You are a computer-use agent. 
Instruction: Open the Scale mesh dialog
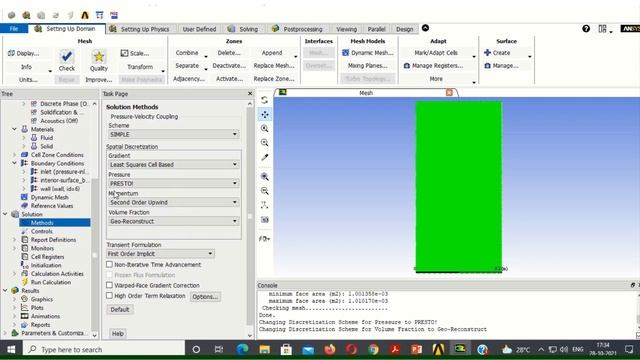point(135,53)
